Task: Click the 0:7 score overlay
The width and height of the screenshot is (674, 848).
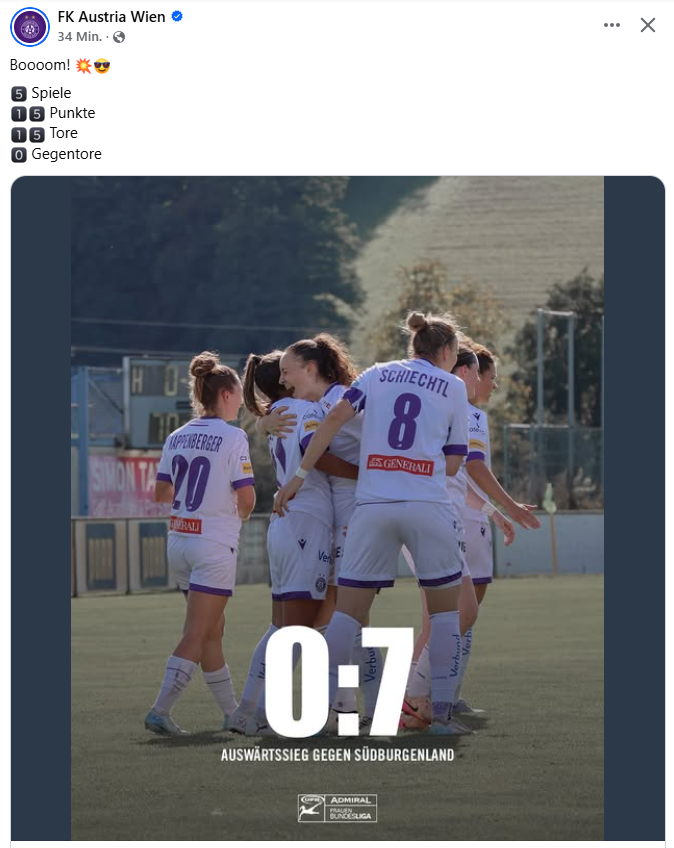Action: tap(339, 681)
